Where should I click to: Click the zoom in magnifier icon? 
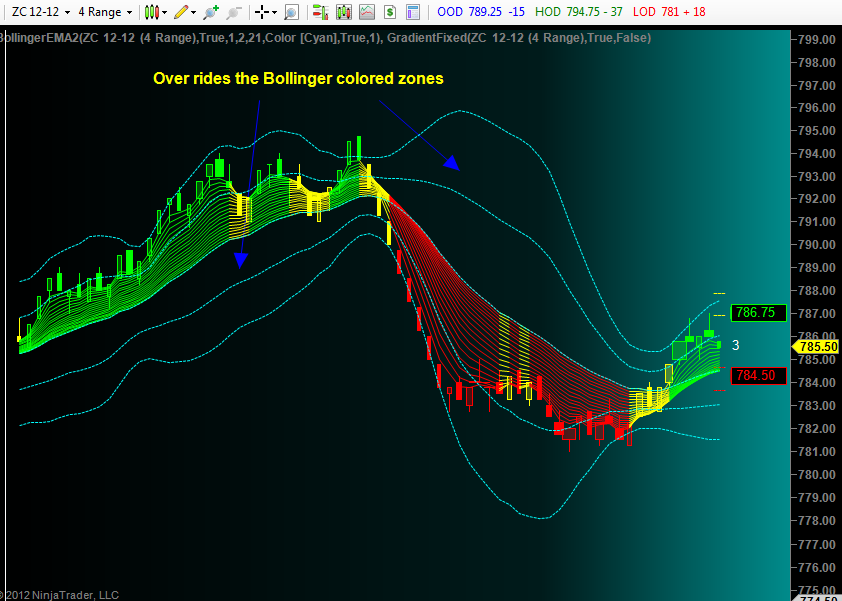pyautogui.click(x=211, y=12)
